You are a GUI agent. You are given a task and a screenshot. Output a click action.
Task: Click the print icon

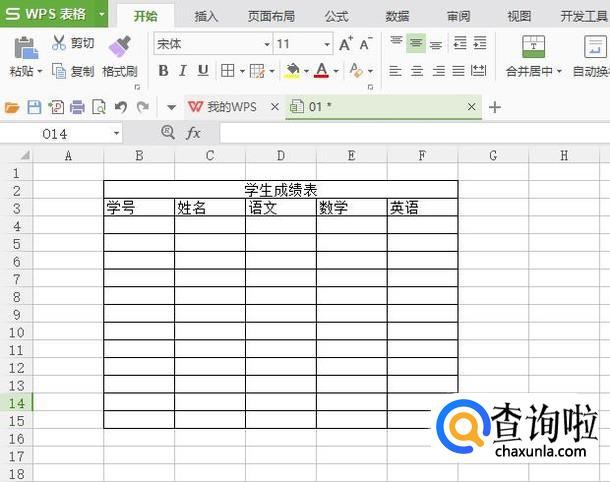tap(77, 107)
